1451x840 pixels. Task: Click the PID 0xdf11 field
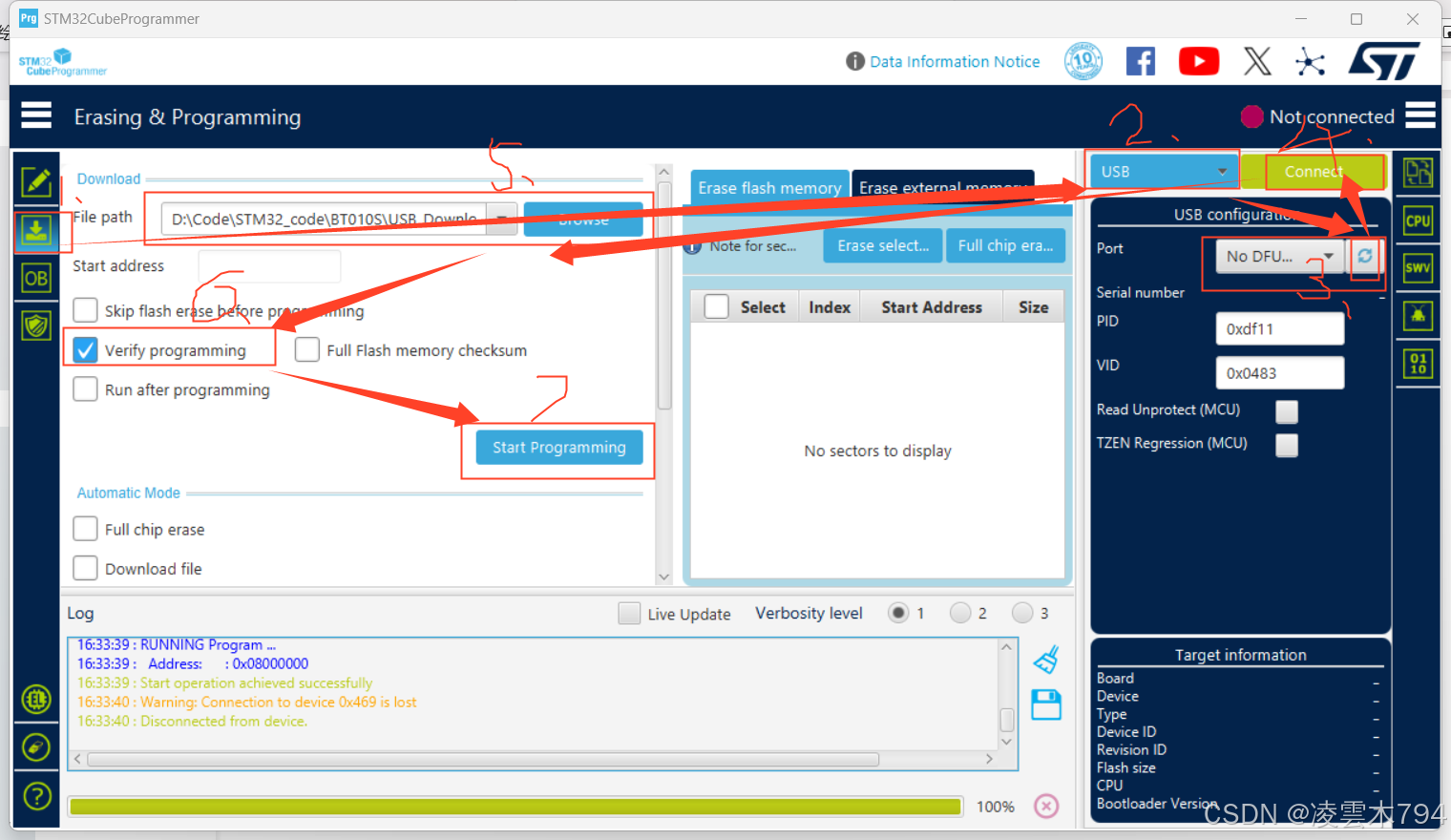[x=1280, y=328]
